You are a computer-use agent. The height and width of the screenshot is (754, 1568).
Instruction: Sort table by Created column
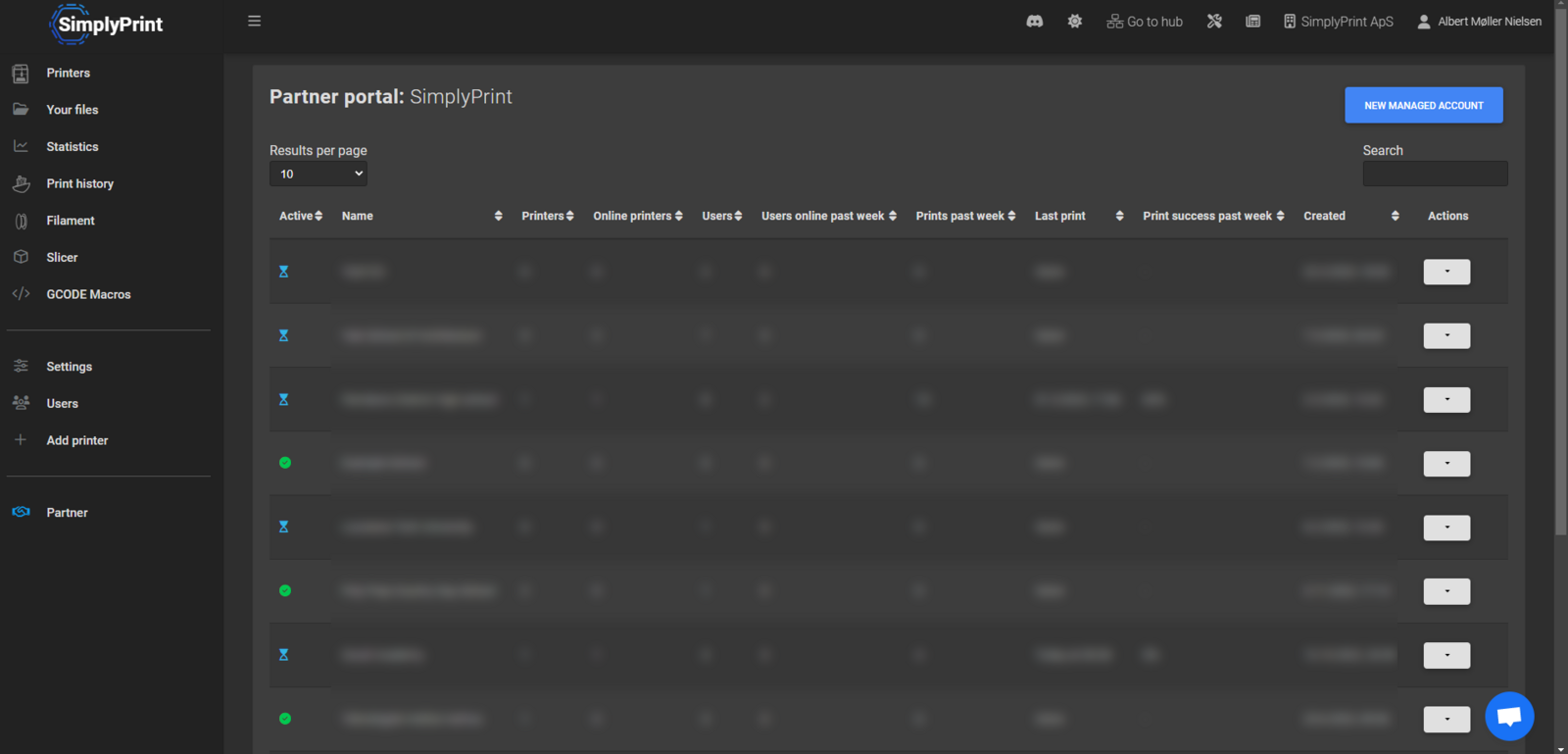point(1351,216)
